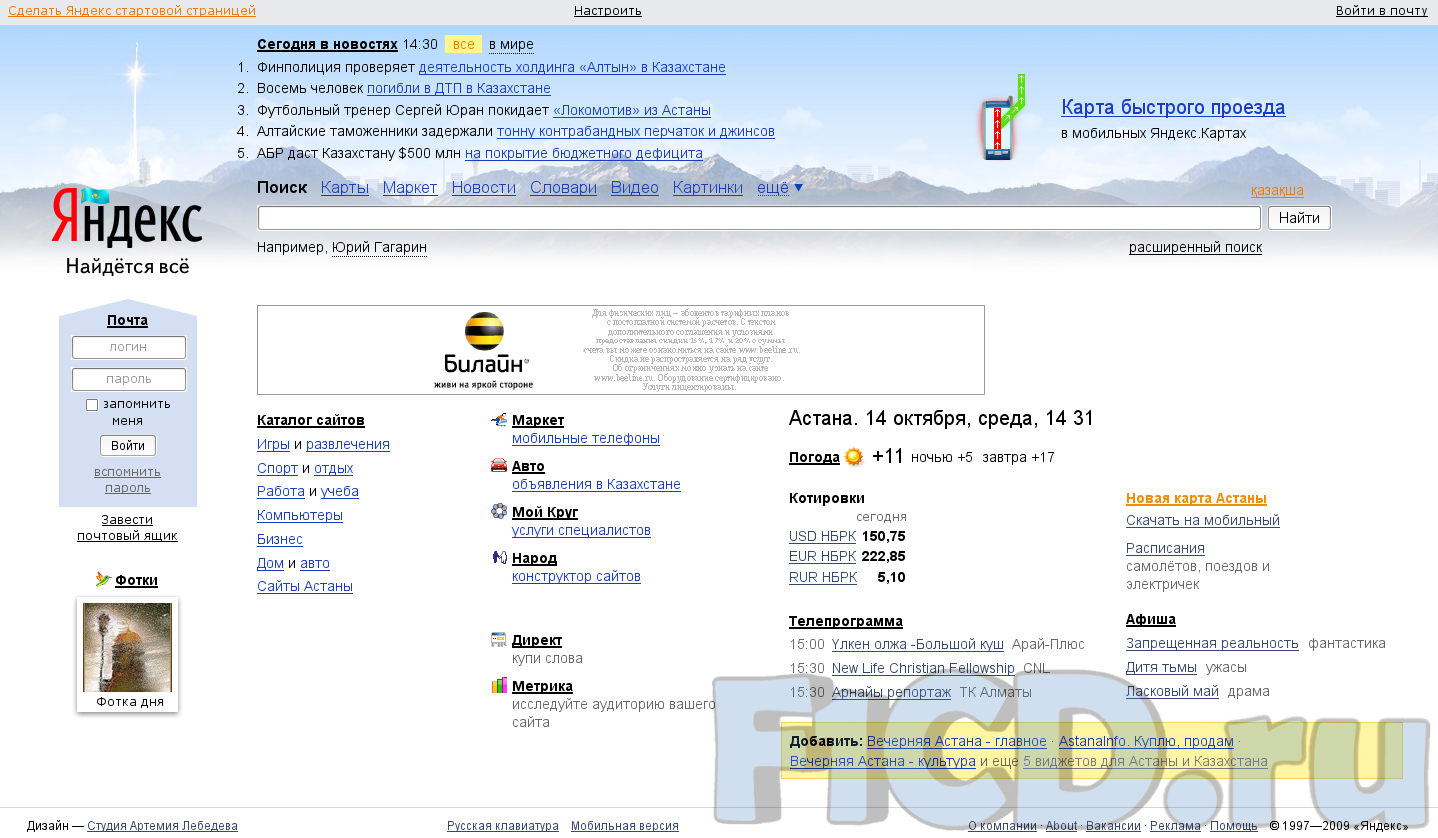Screen dimensions: 1438x838
Task: Open вспомнить пароль link
Action: (x=128, y=480)
